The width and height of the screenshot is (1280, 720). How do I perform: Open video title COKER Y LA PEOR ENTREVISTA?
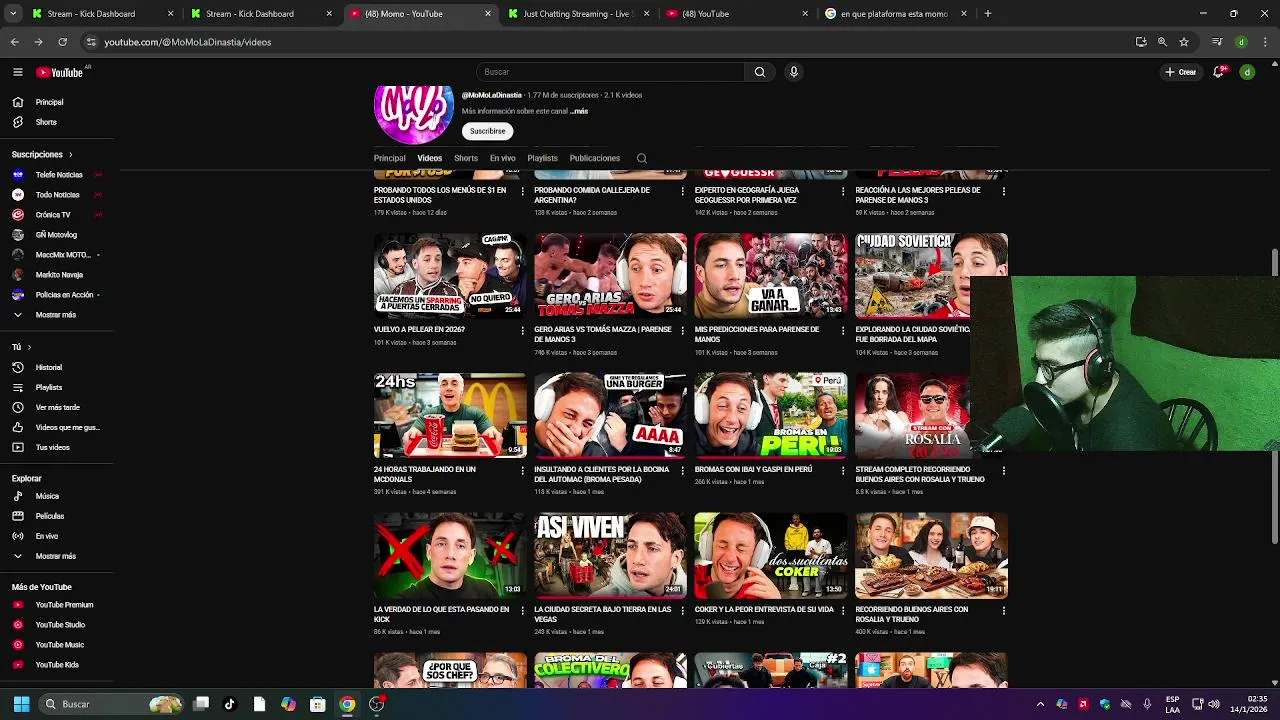pos(764,609)
